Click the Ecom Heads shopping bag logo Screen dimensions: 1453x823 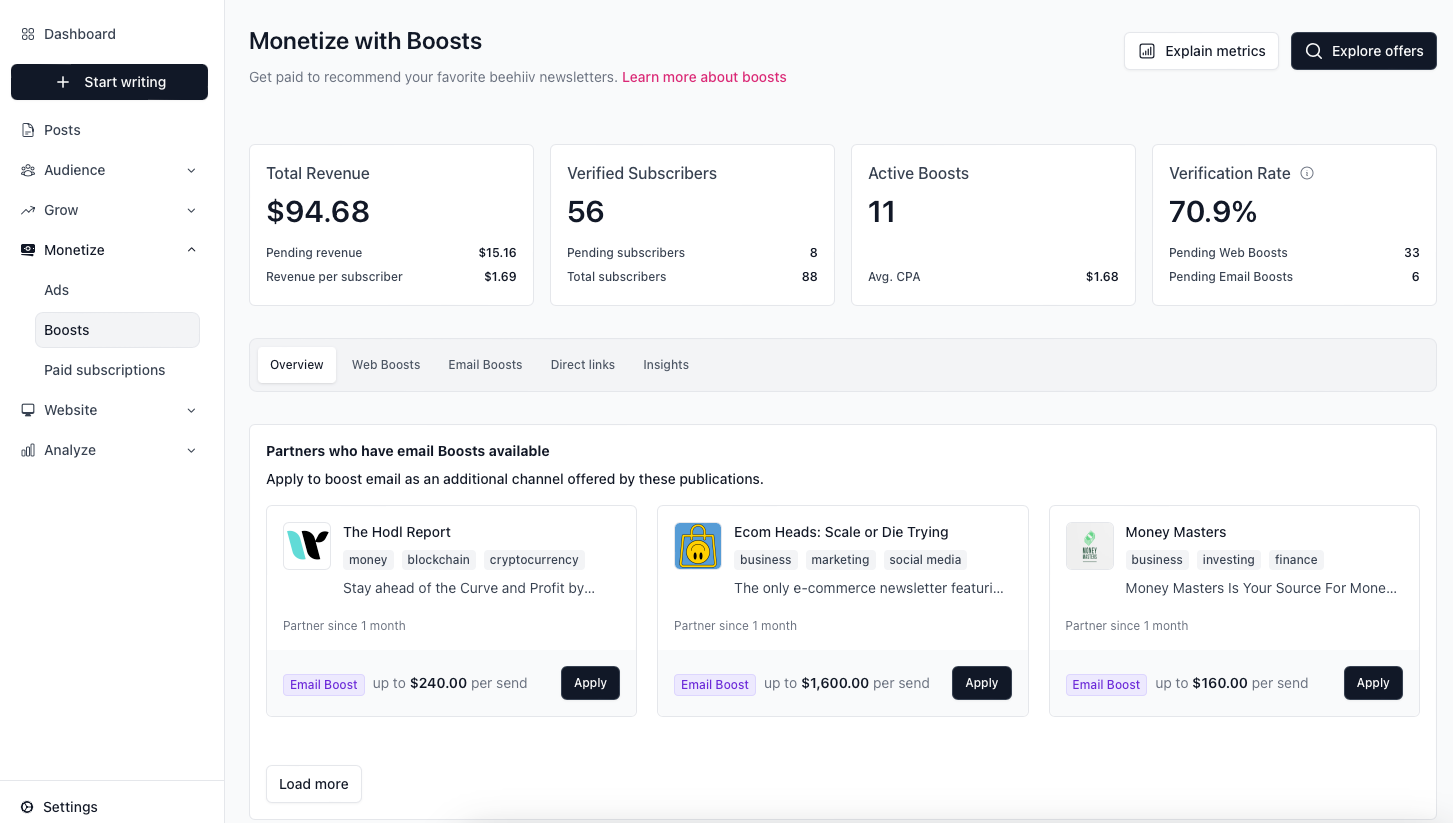point(698,546)
